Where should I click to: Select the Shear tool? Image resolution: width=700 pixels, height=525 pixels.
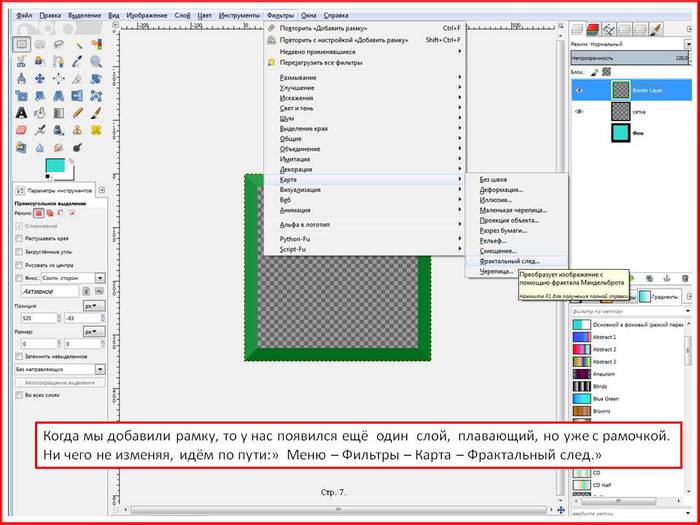click(x=40, y=96)
